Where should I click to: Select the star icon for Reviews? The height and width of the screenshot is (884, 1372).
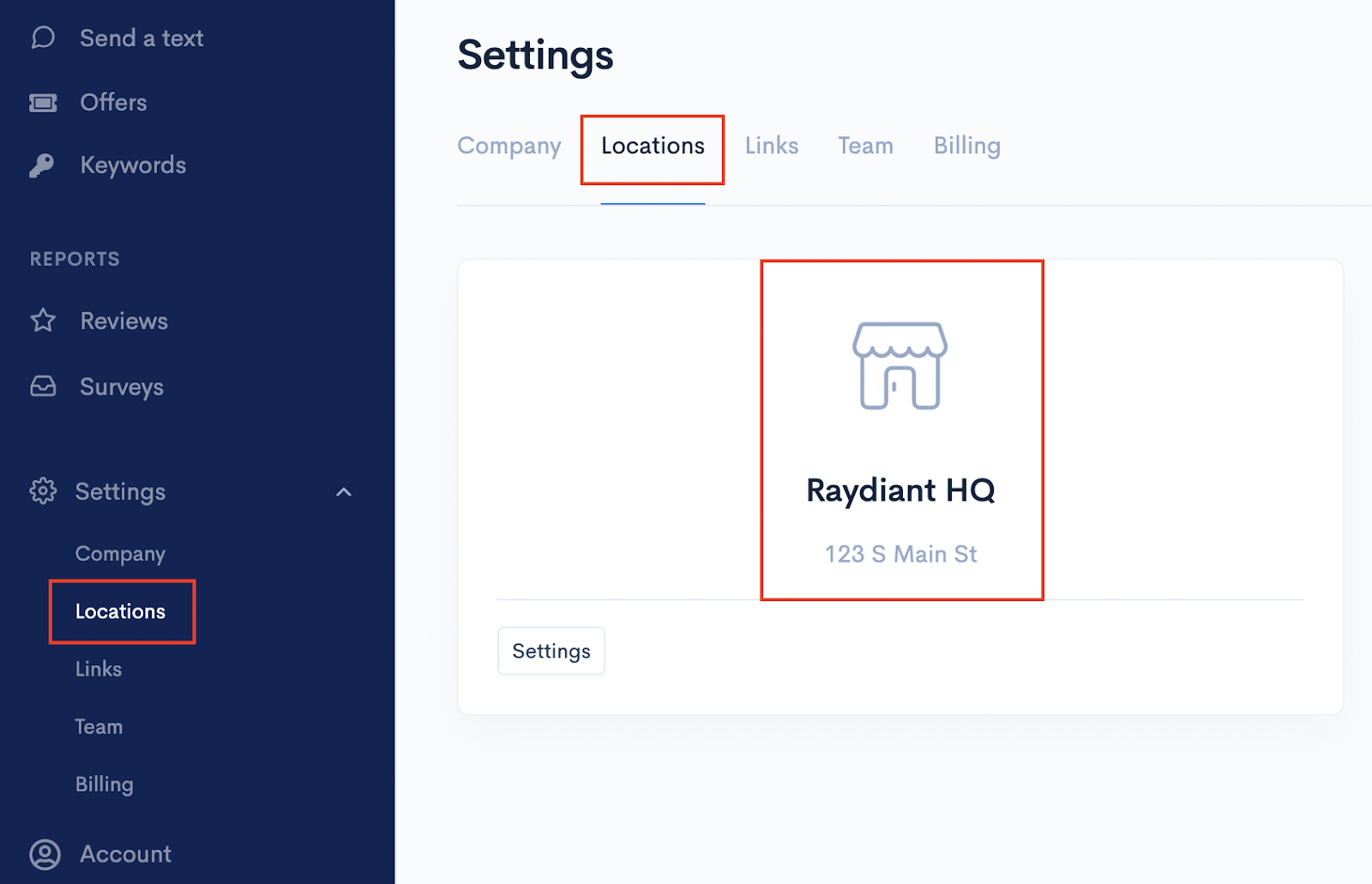pyautogui.click(x=42, y=321)
